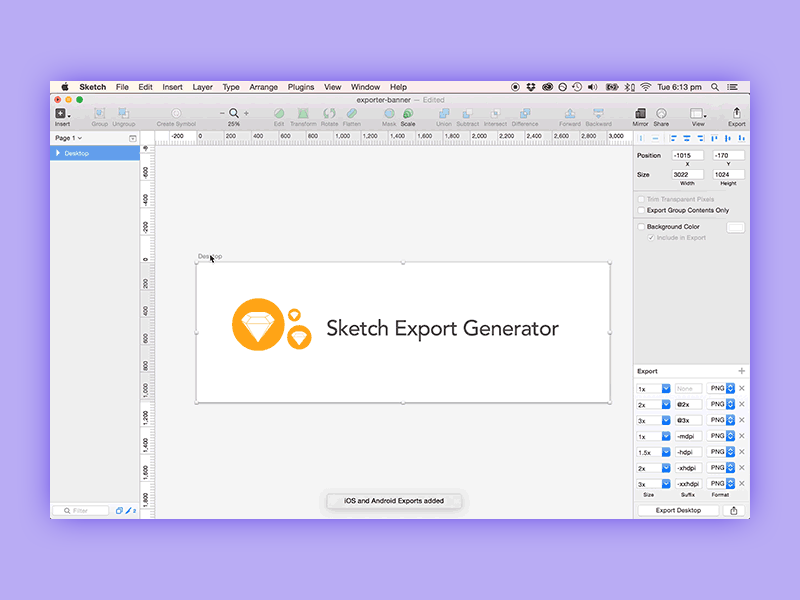Click the Create Symbol toolbar icon
800x600 pixels.
[176, 114]
